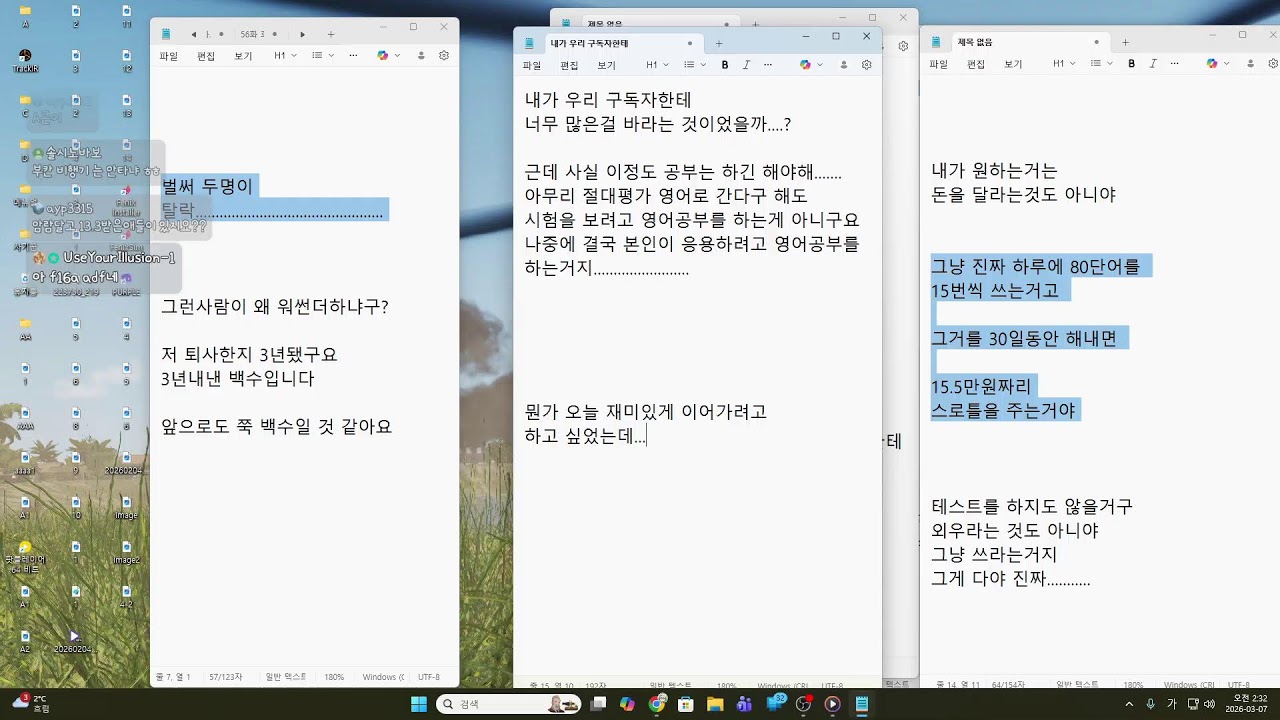Open 파일 menu in the middle Notepad window
The width and height of the screenshot is (1280, 720).
(x=531, y=65)
